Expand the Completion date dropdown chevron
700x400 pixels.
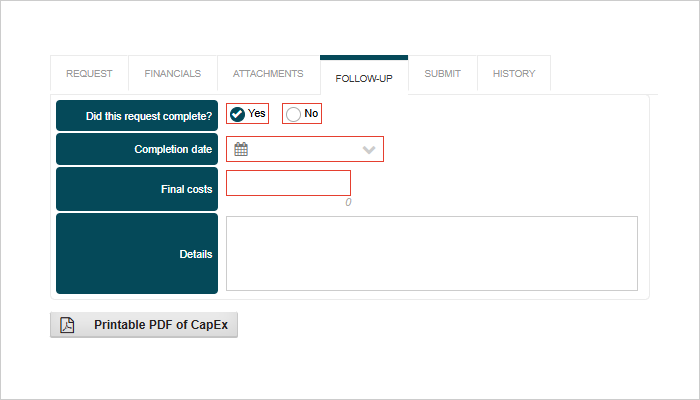pos(369,150)
